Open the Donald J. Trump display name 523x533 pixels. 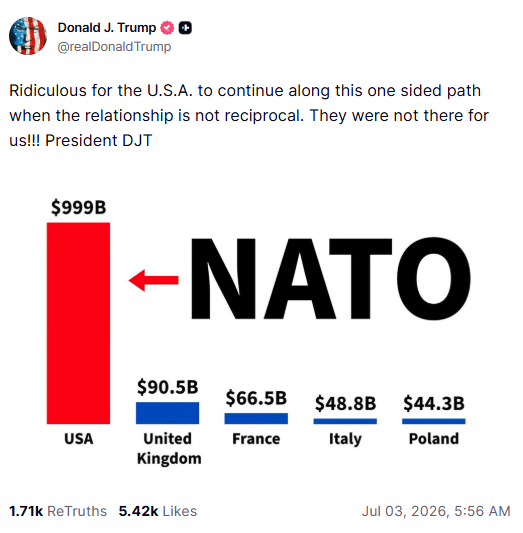tap(107, 28)
